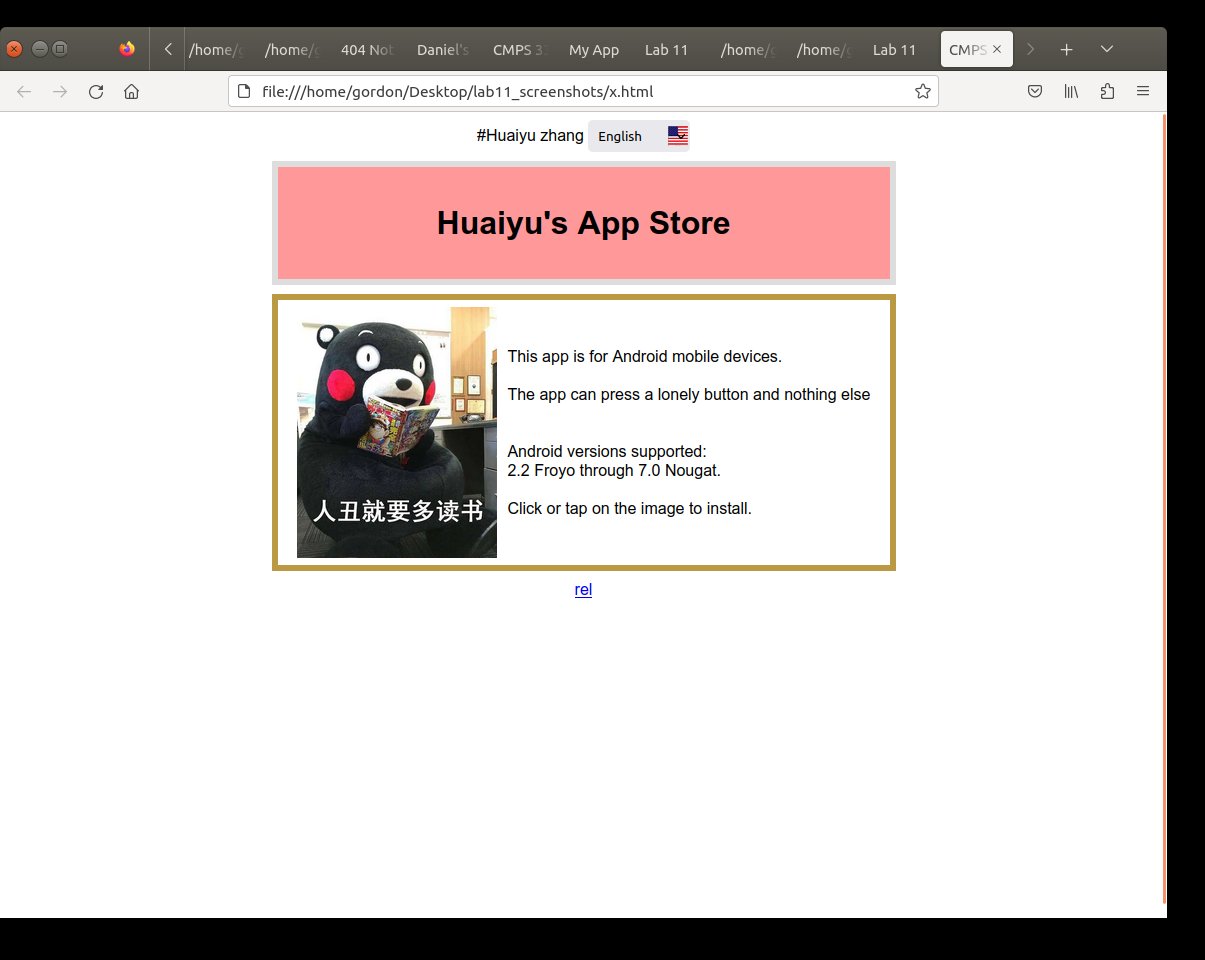1205x960 pixels.
Task: Open the English language selector
Action: coord(638,136)
